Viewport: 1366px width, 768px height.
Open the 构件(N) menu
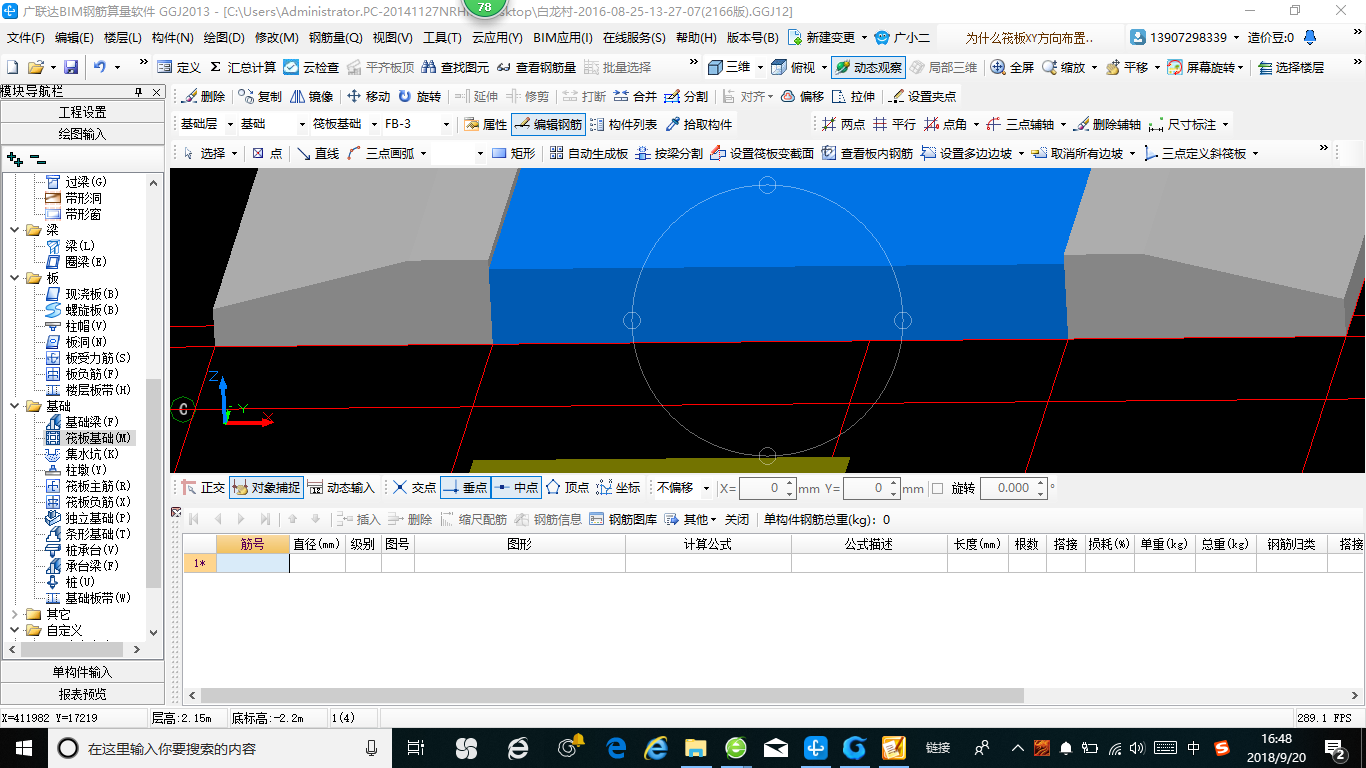click(x=173, y=38)
